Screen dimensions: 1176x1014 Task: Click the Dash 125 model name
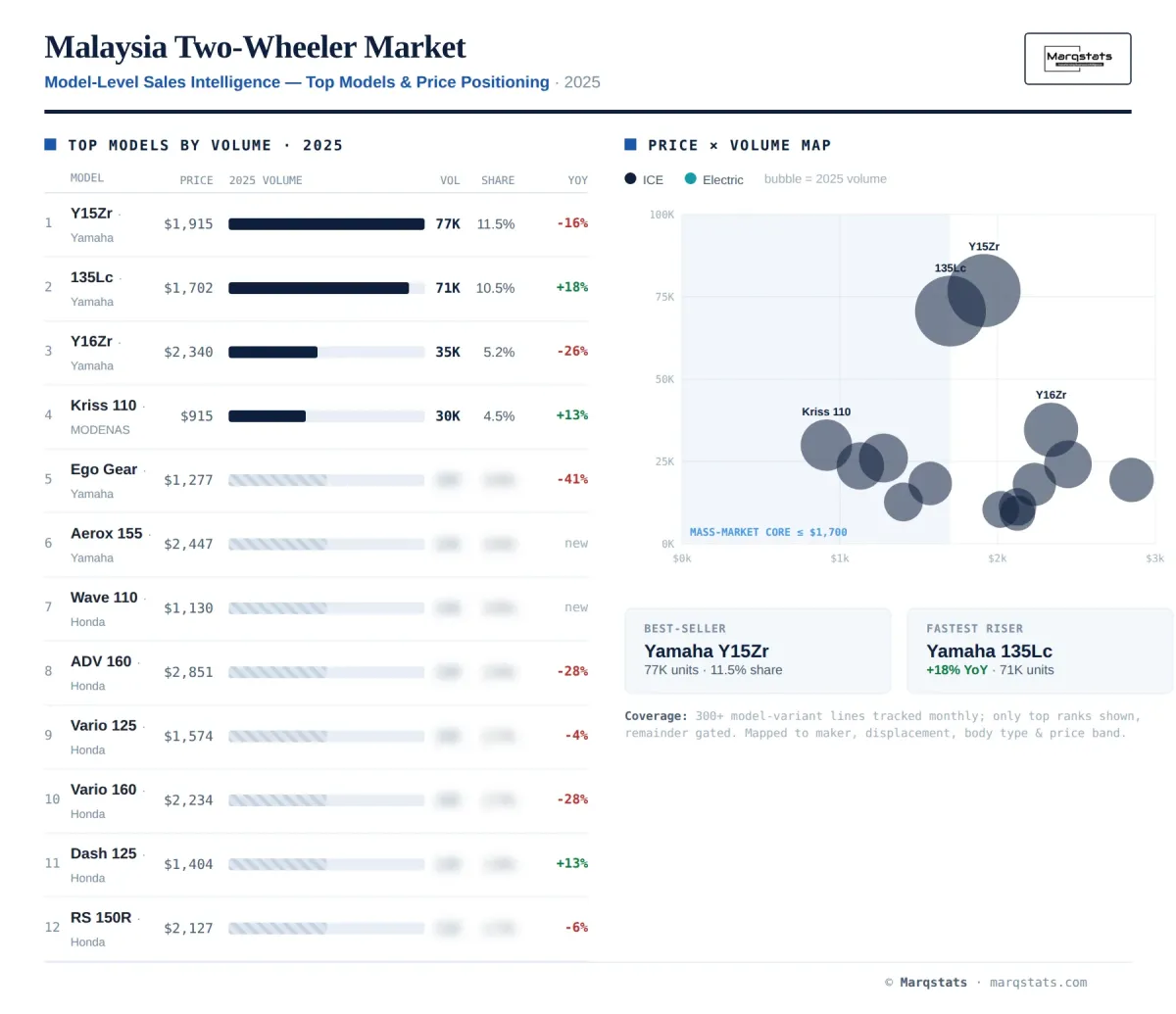point(103,853)
